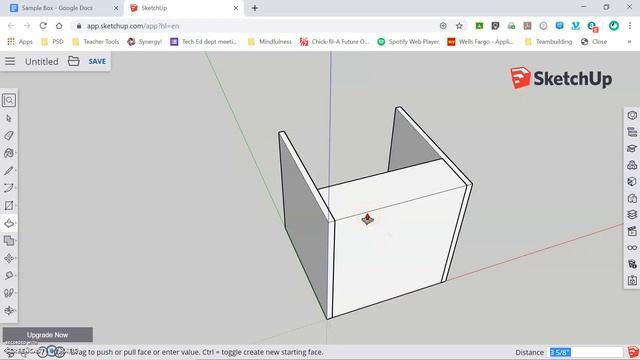The image size is (640, 360).
Task: Select the Orbit tool
Action: tap(9, 311)
